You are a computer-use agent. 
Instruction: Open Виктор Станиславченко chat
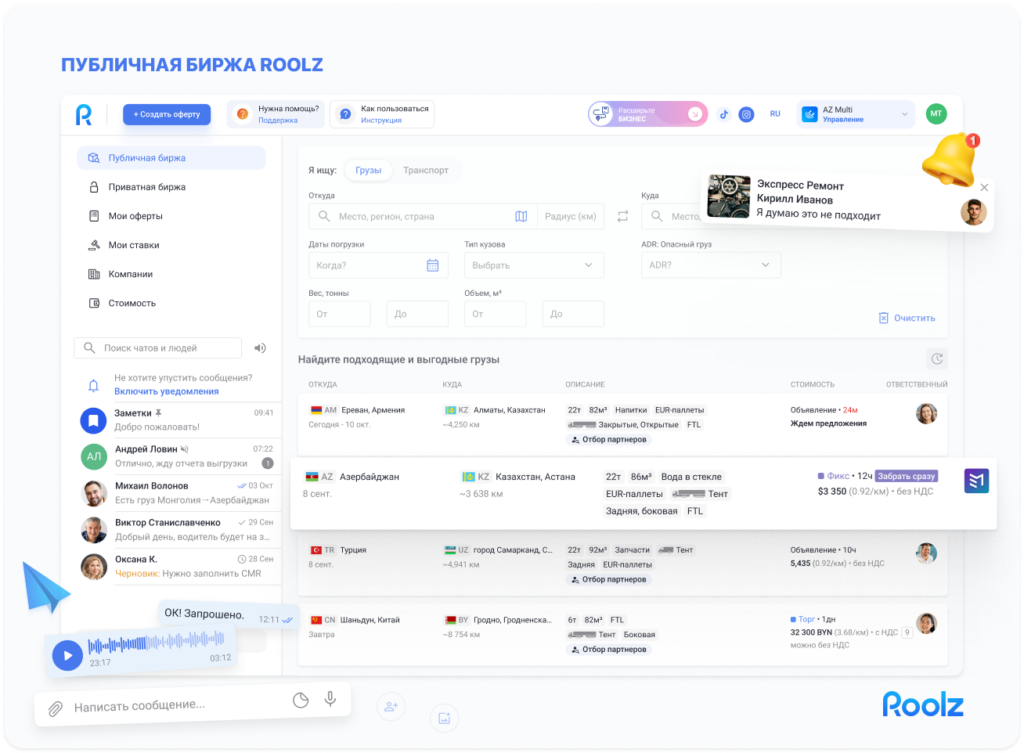[177, 530]
